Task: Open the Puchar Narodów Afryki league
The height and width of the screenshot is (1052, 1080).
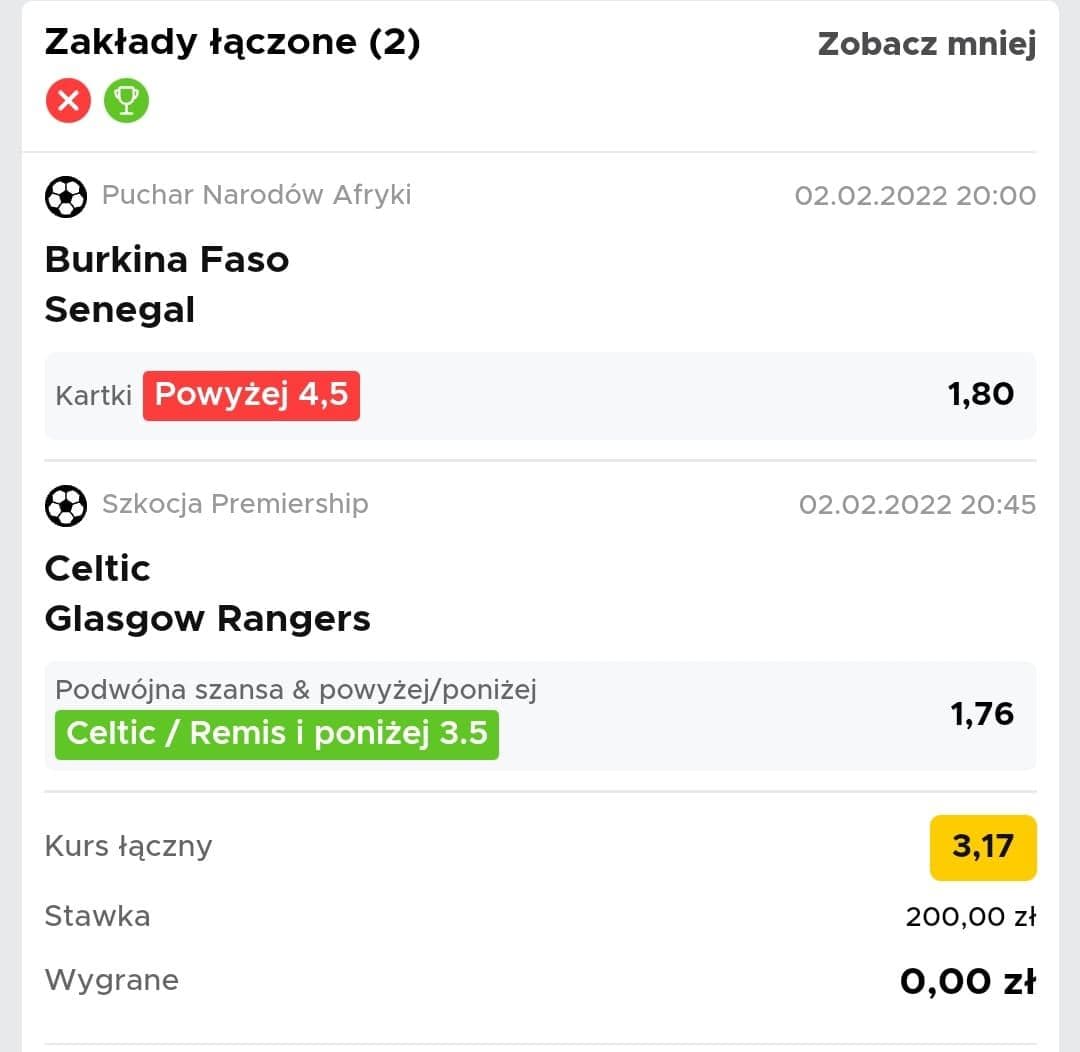Action: click(x=256, y=195)
